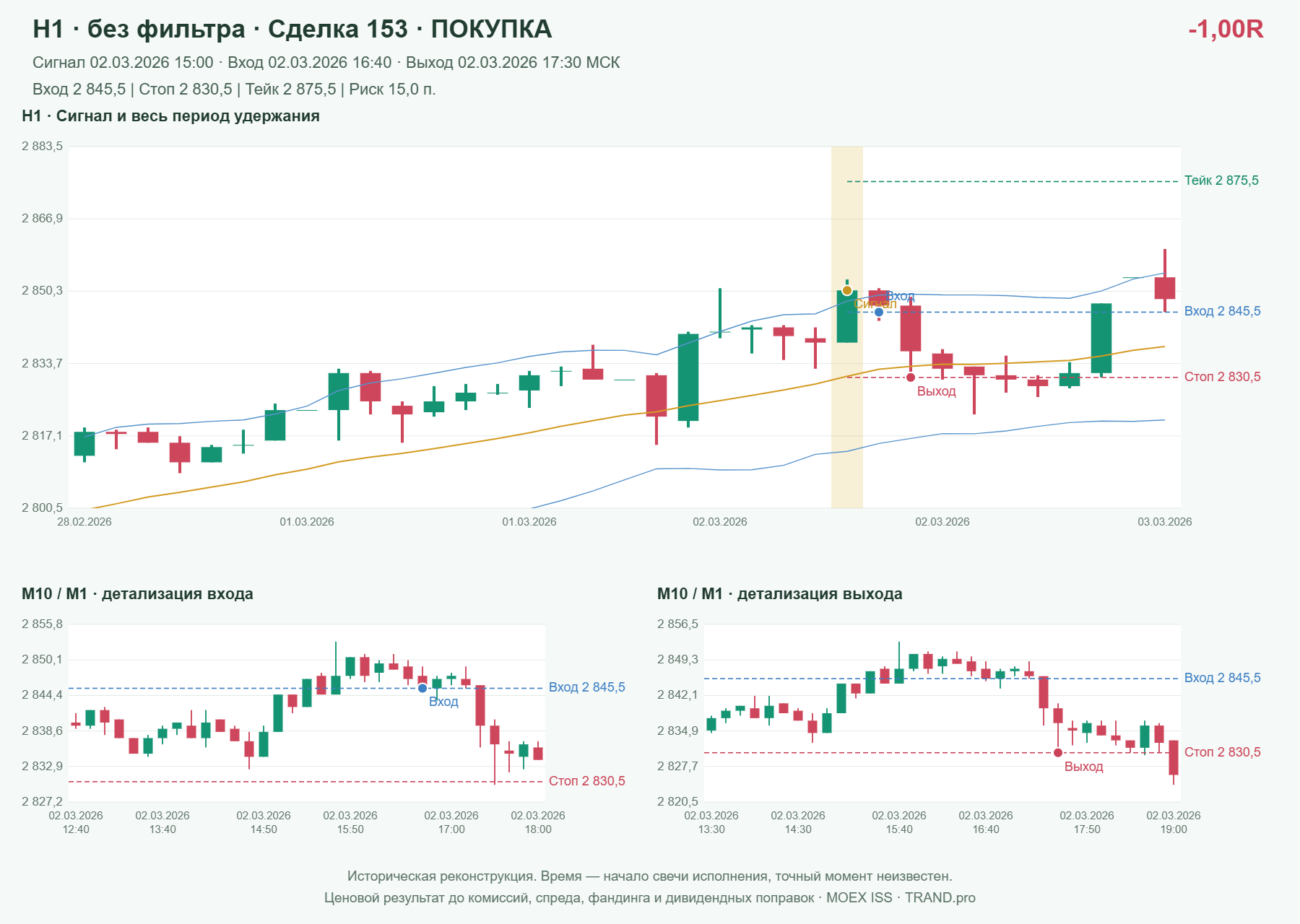Click the 'Историческая реконструкция' disclaimer line
The height and width of the screenshot is (924, 1300).
coord(650,876)
